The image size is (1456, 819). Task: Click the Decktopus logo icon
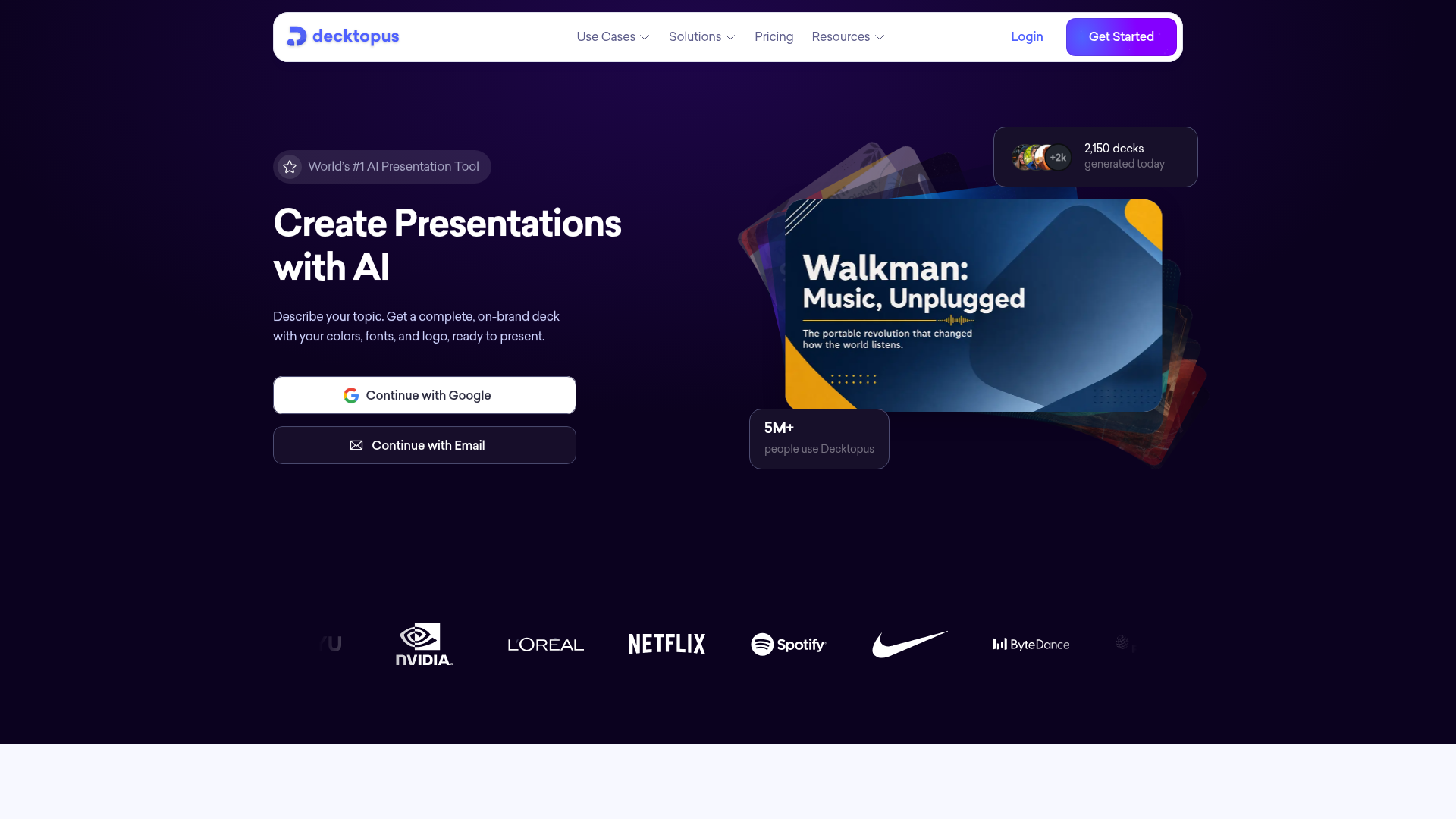tap(297, 36)
